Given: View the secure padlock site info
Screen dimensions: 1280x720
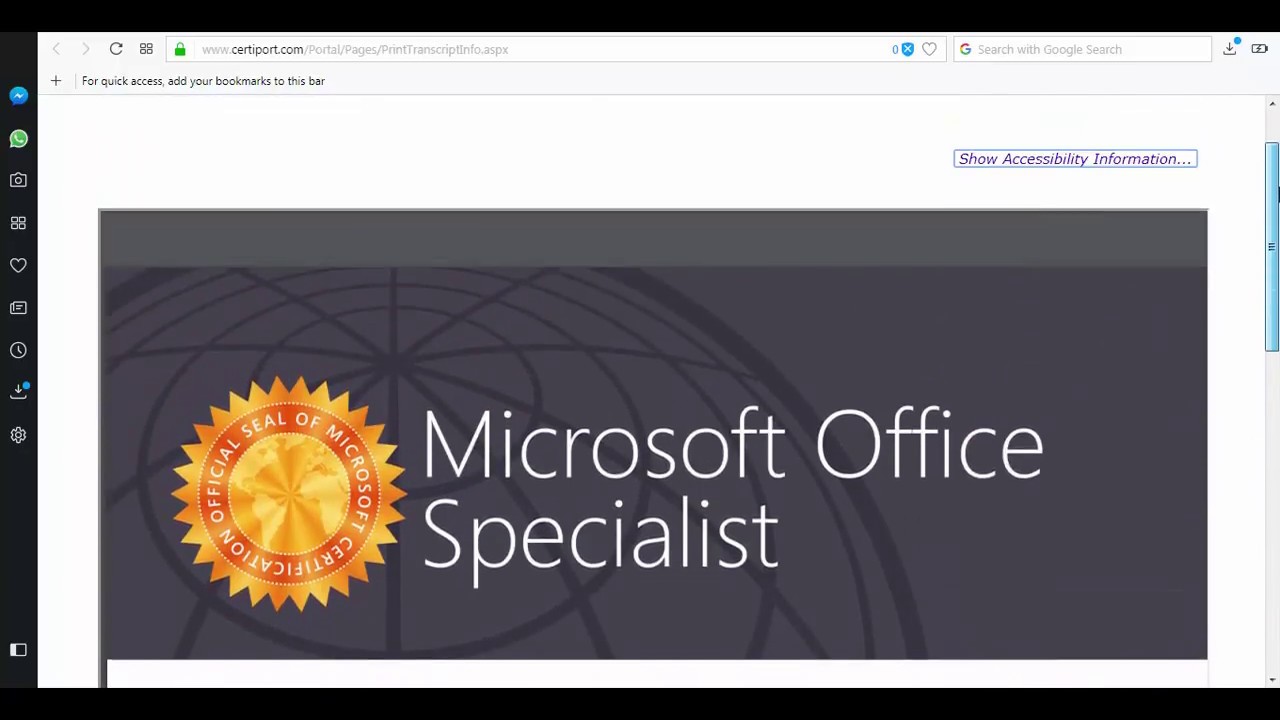Looking at the screenshot, I should 180,49.
